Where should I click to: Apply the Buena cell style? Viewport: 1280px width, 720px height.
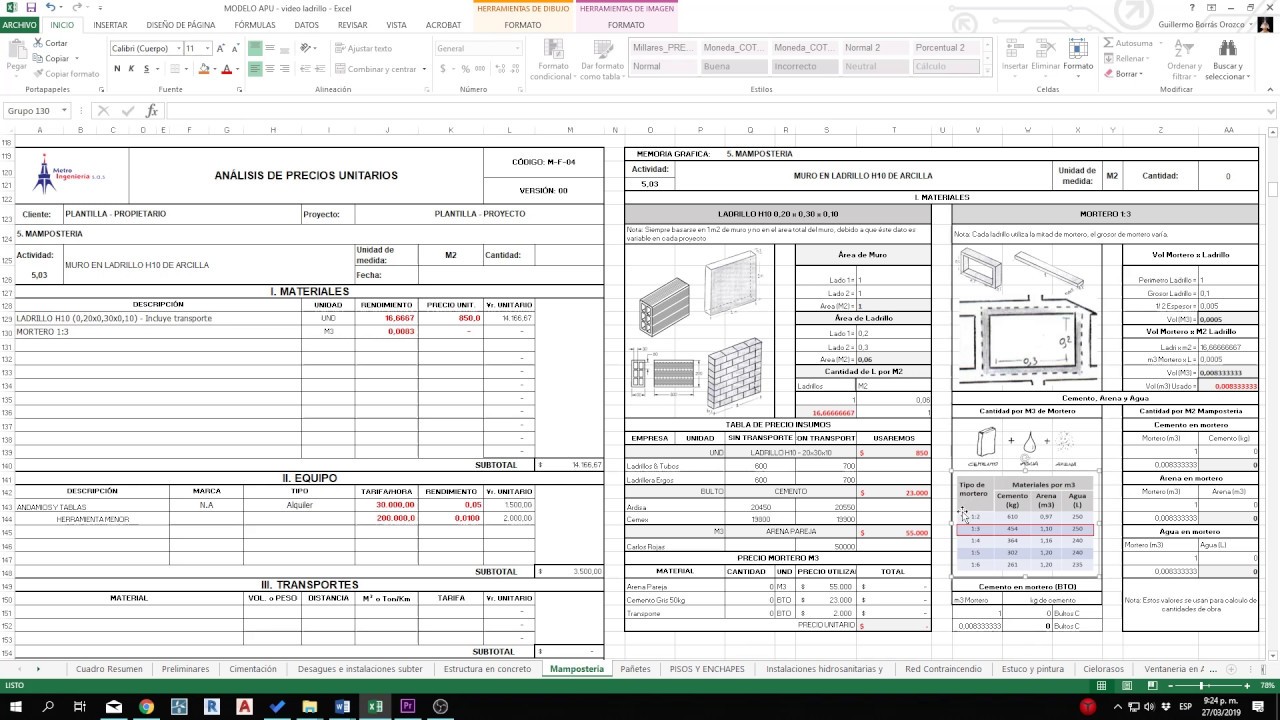(x=734, y=67)
